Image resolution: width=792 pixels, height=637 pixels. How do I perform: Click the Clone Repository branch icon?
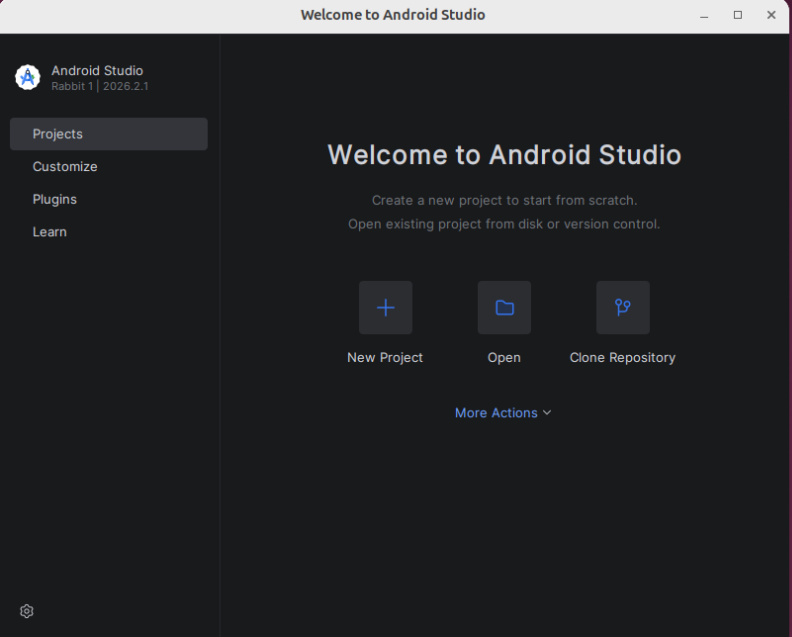623,307
